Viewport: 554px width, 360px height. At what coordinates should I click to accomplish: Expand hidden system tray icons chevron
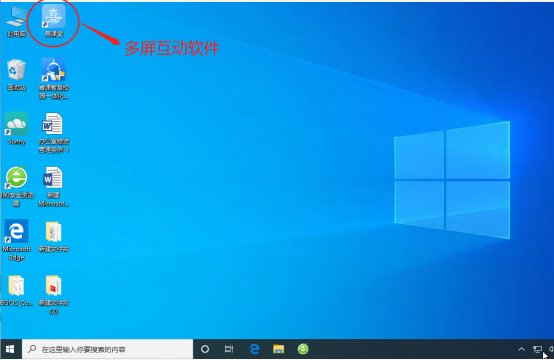pyautogui.click(x=521, y=349)
